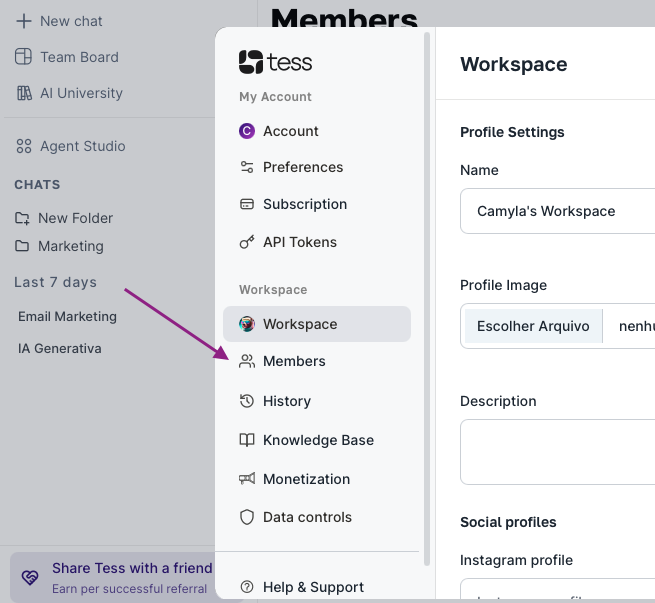Click the Subscription card icon

pyautogui.click(x=247, y=204)
